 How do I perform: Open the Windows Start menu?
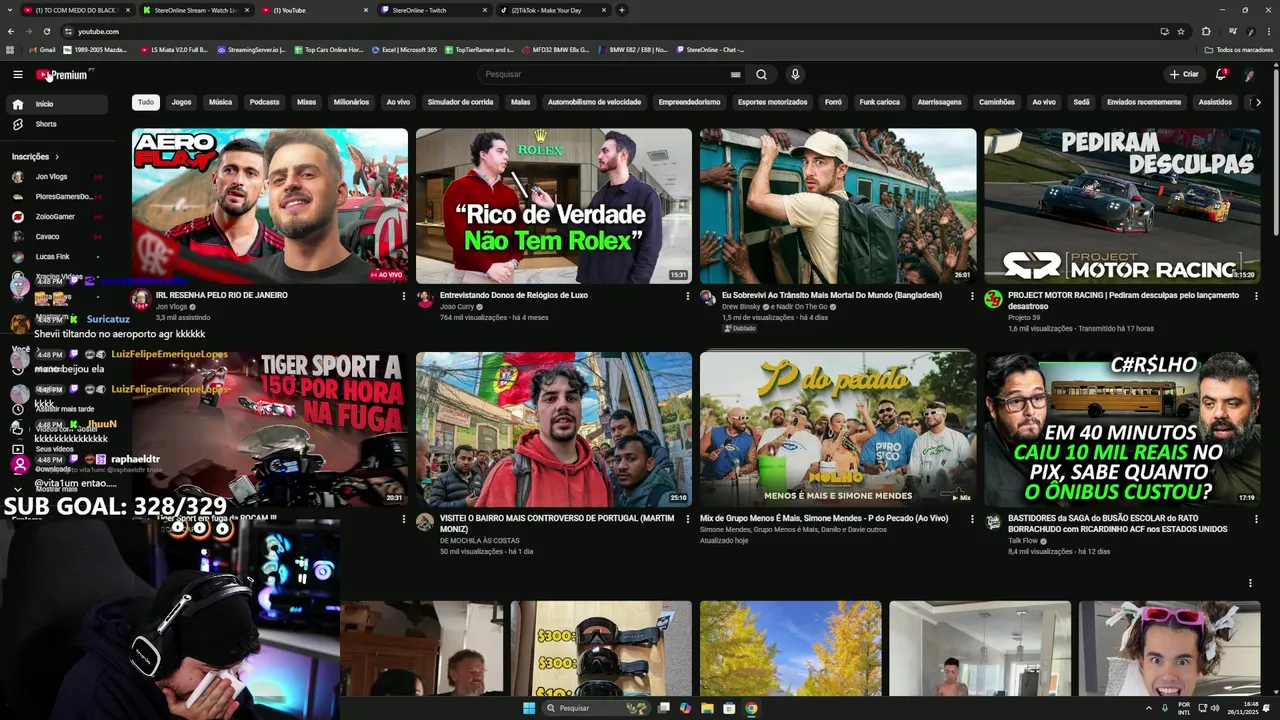529,708
